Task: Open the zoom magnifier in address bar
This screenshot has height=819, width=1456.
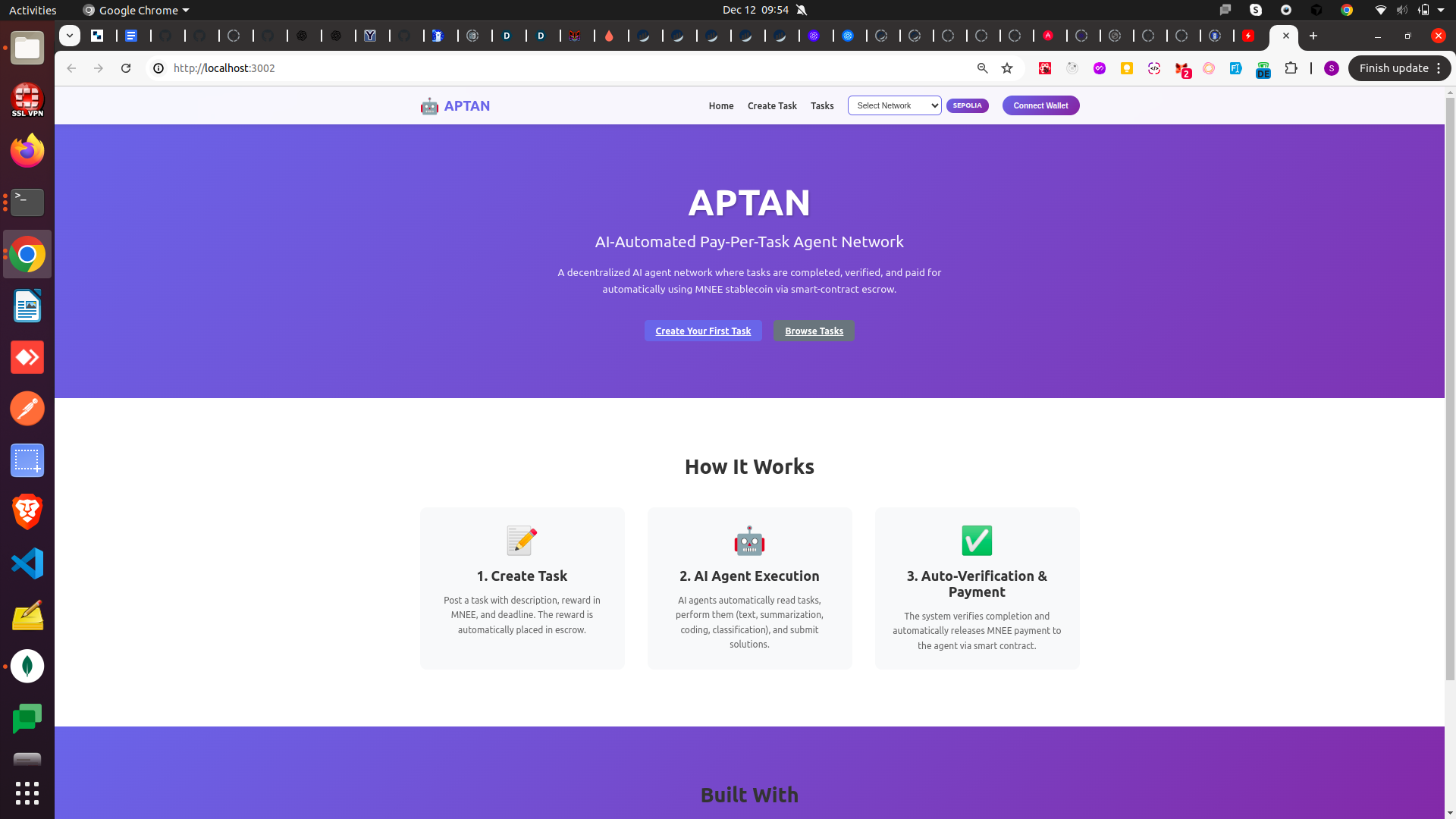Action: click(x=982, y=68)
